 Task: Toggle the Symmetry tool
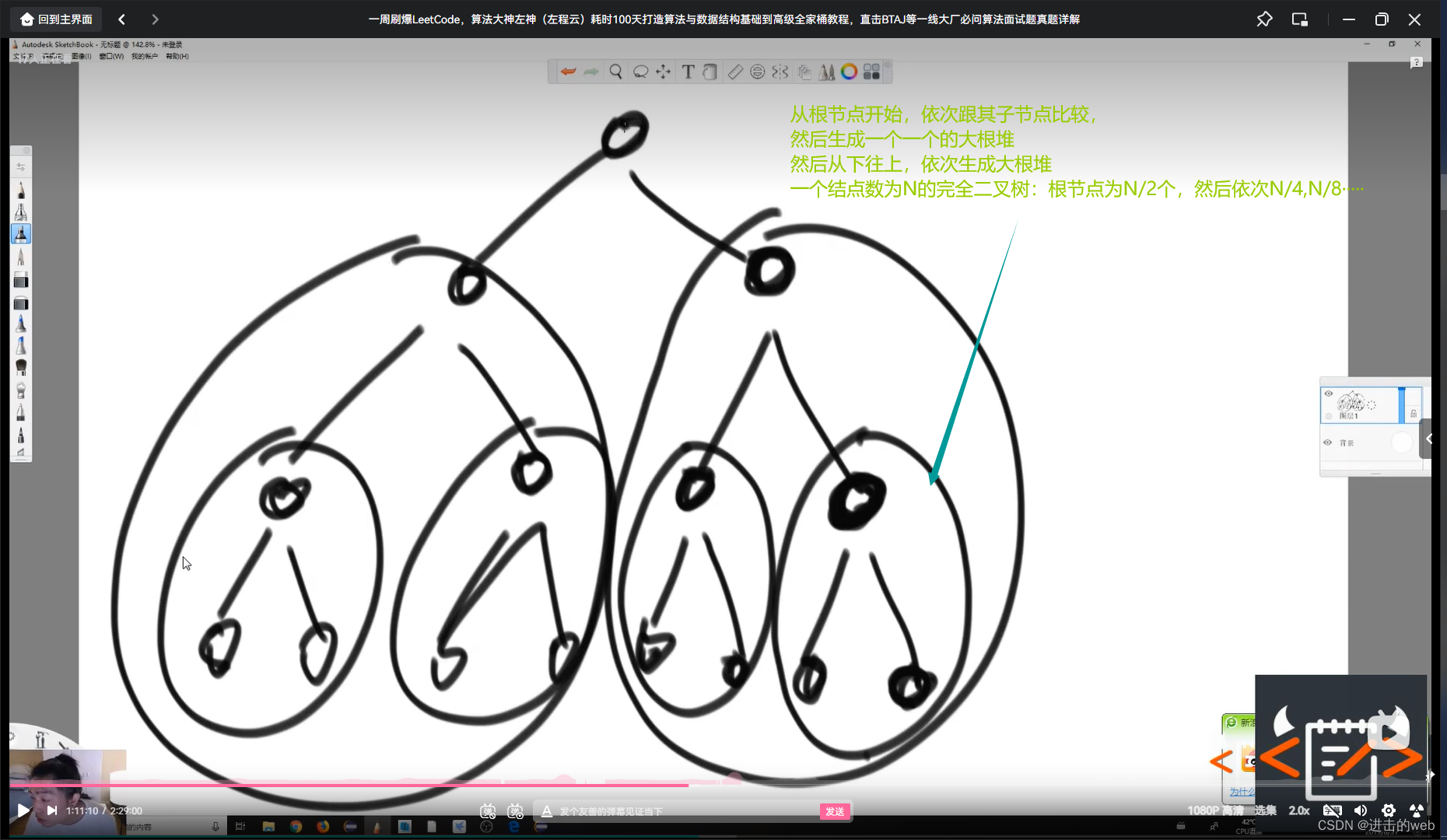[780, 72]
